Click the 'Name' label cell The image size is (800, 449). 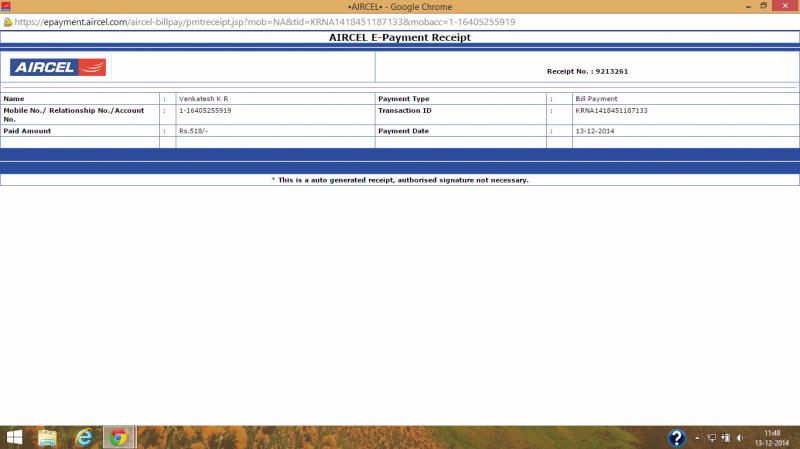coord(14,98)
